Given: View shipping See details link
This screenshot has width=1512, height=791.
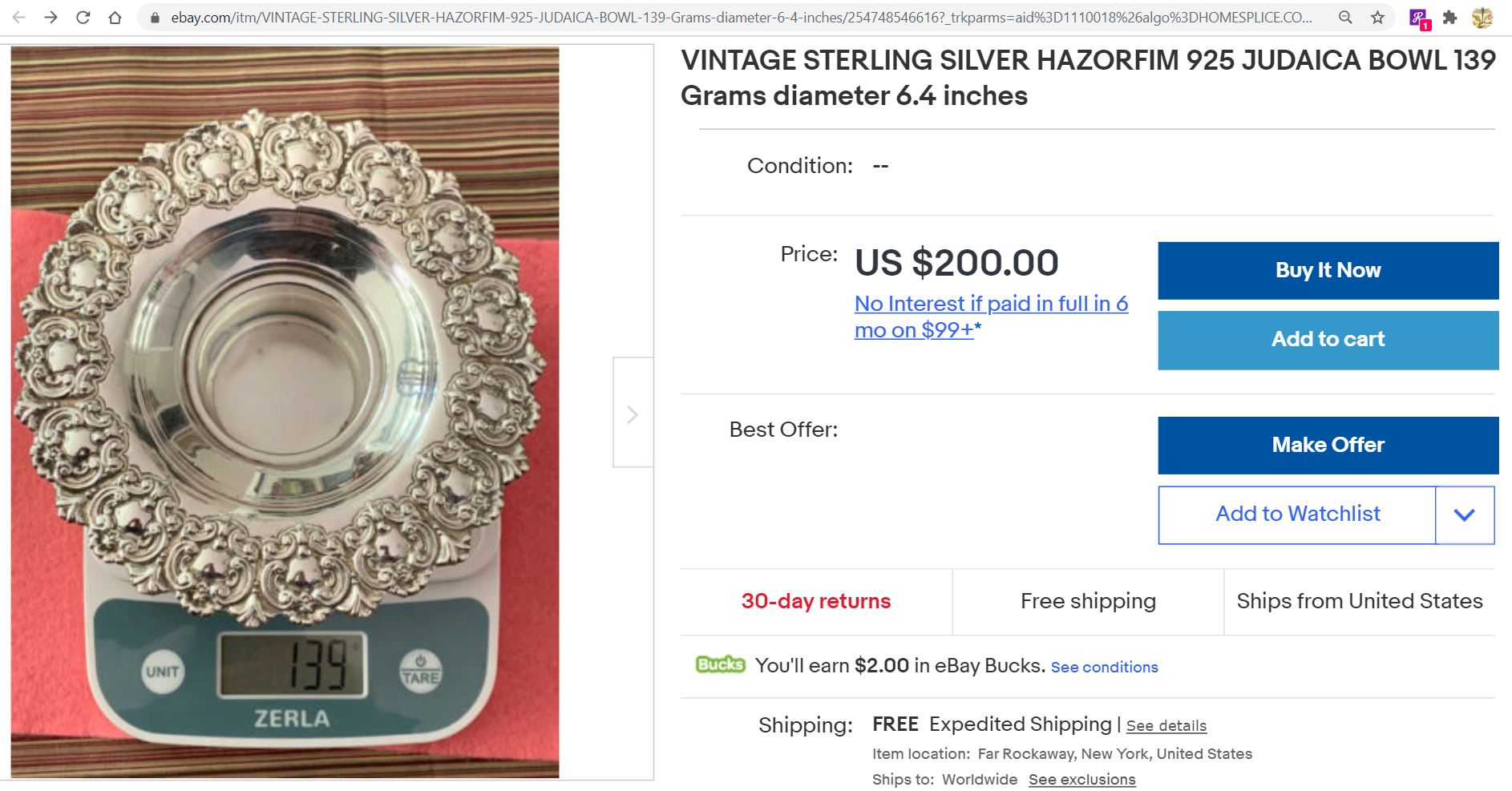Looking at the screenshot, I should pos(1166,725).
